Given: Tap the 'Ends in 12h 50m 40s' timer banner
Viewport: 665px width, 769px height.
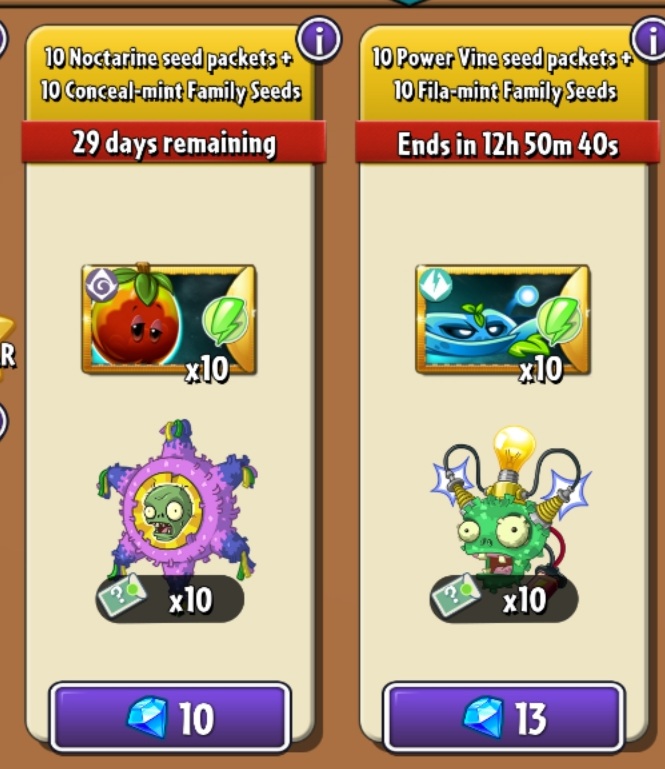Looking at the screenshot, I should pyautogui.click(x=507, y=143).
